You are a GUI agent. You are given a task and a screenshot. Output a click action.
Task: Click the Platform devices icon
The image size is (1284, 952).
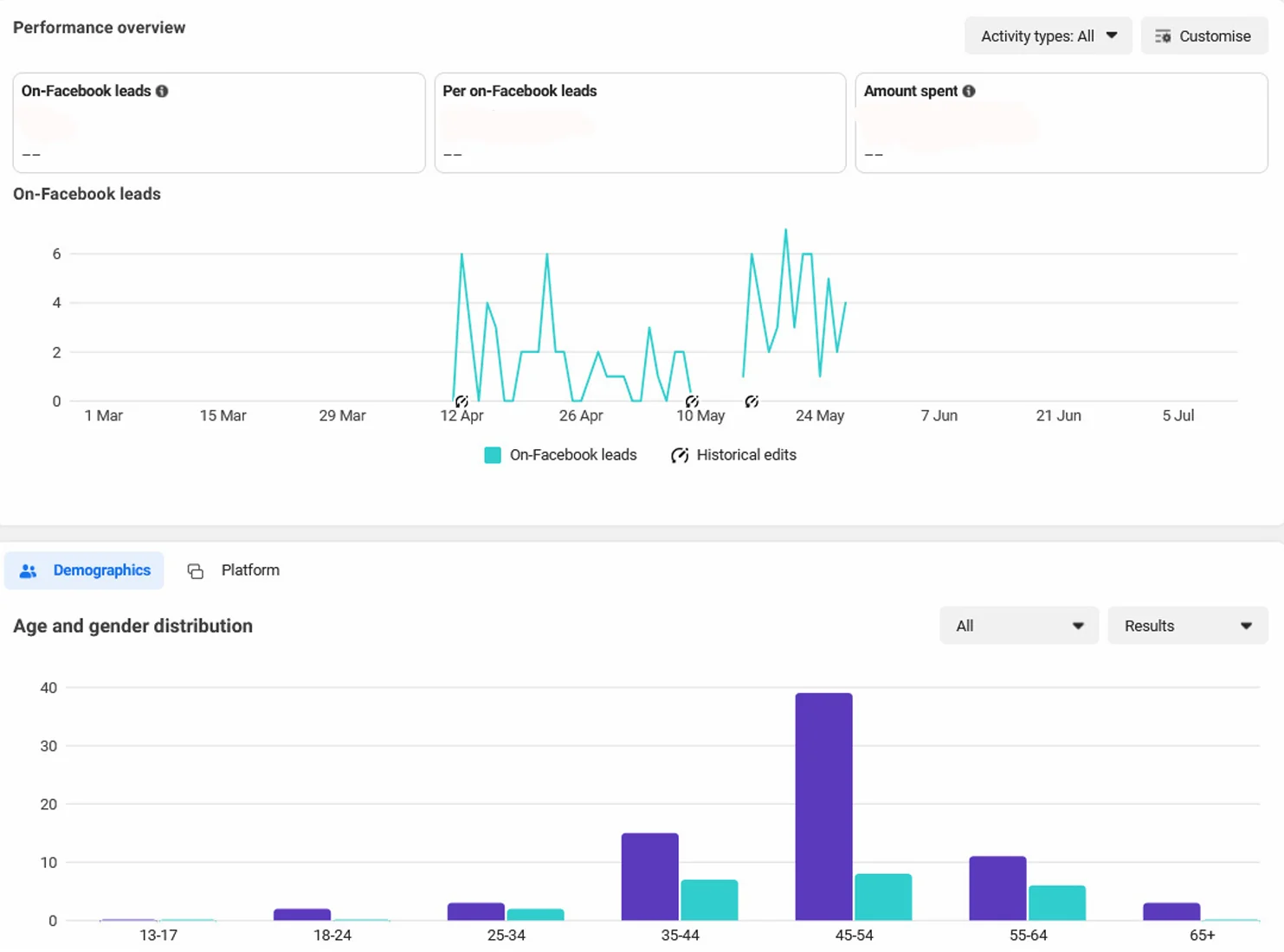pos(196,571)
